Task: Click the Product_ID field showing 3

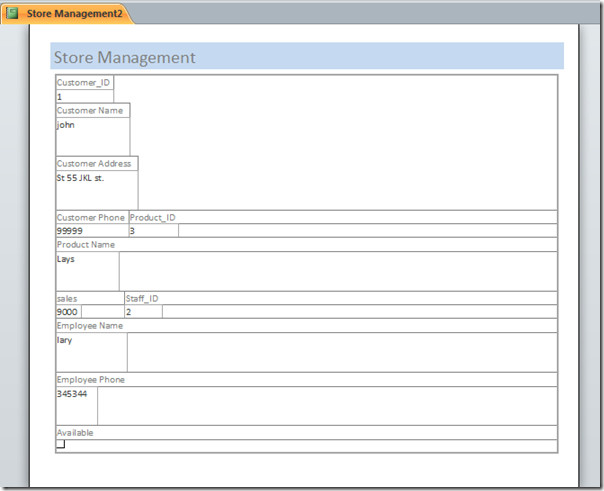Action: pyautogui.click(x=154, y=231)
